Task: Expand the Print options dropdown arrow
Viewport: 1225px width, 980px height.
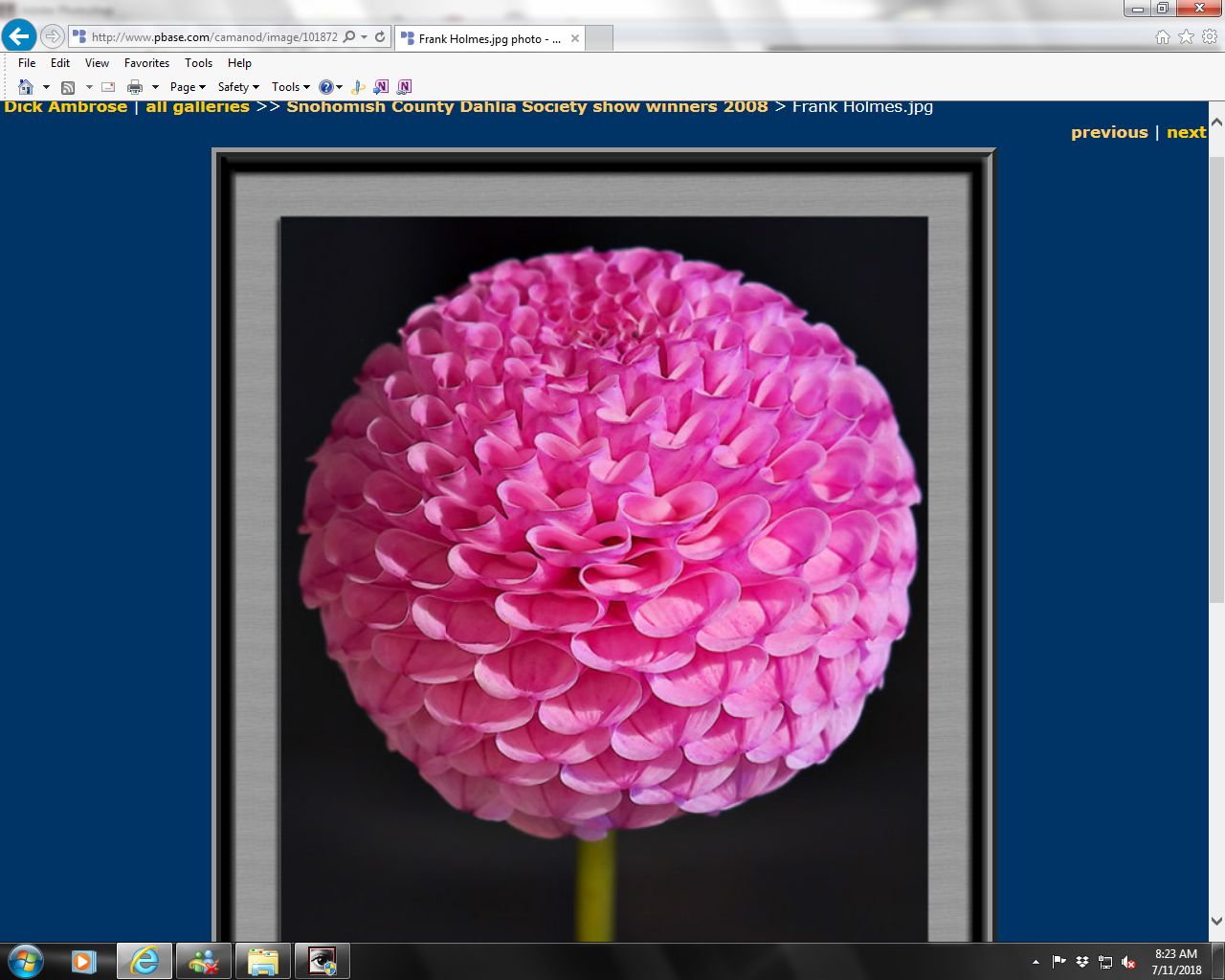Action: coord(155,87)
